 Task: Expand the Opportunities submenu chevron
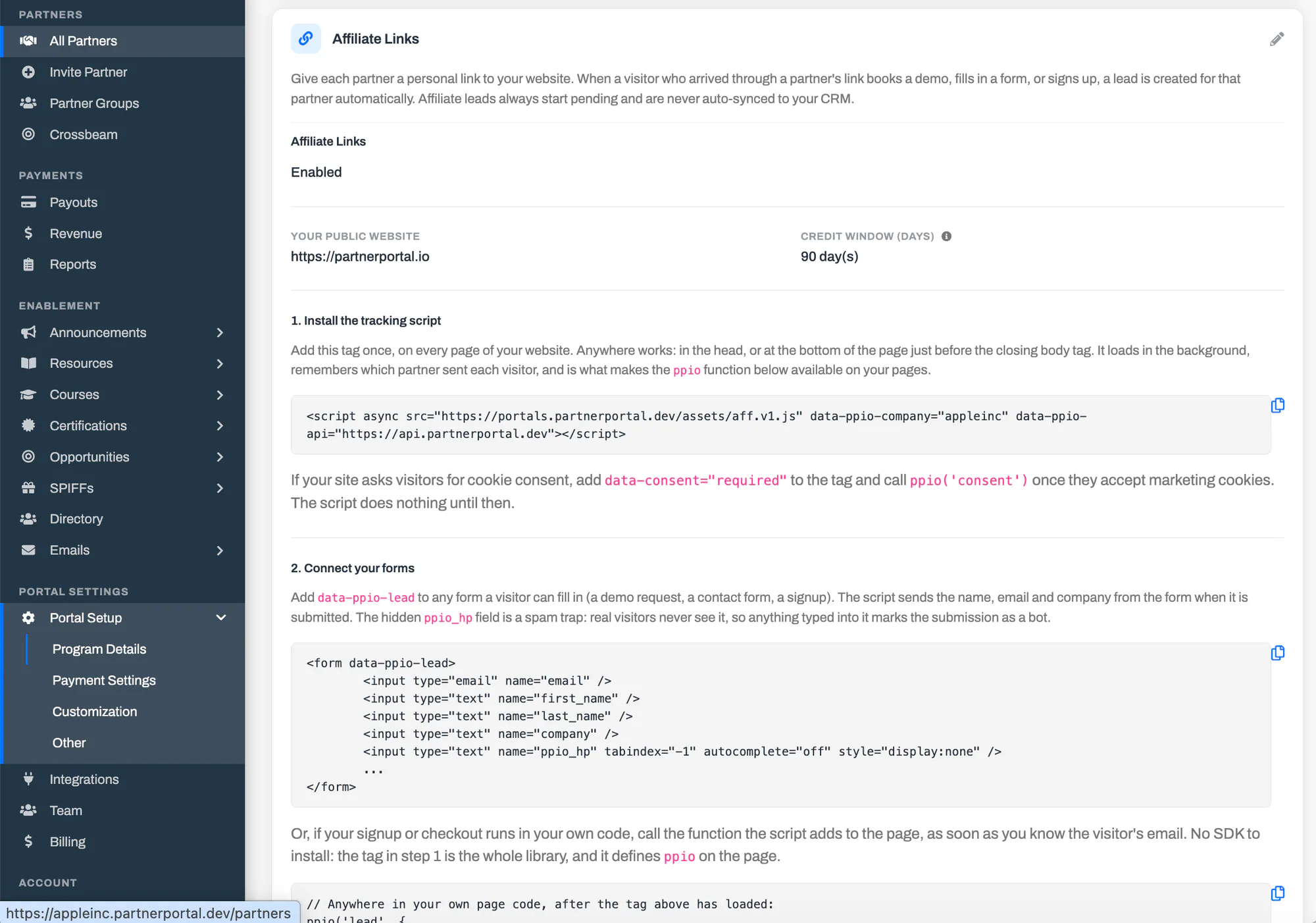point(220,457)
